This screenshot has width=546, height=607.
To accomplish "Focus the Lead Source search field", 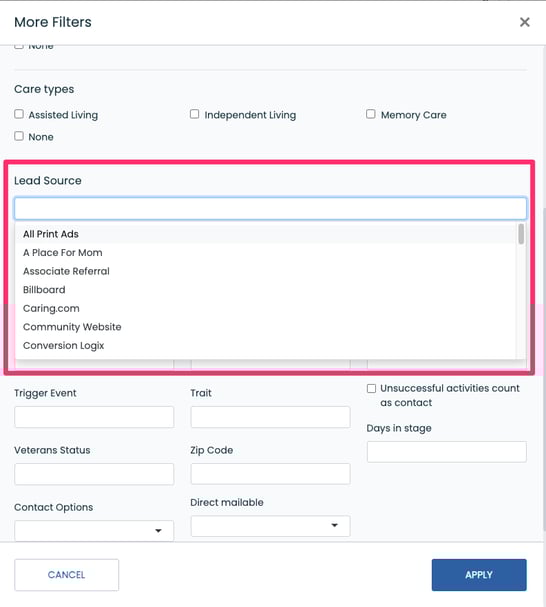I will click(x=270, y=208).
